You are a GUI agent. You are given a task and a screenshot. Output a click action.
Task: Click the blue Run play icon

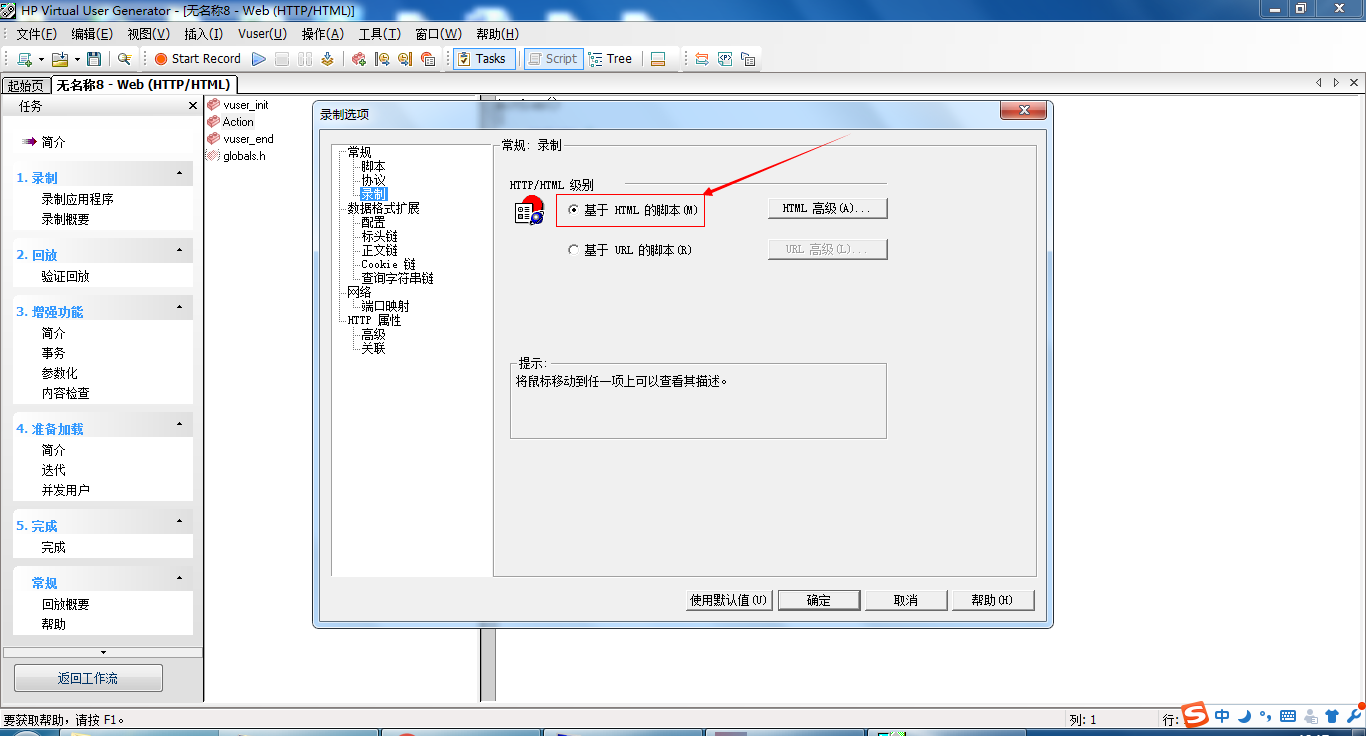click(x=259, y=59)
